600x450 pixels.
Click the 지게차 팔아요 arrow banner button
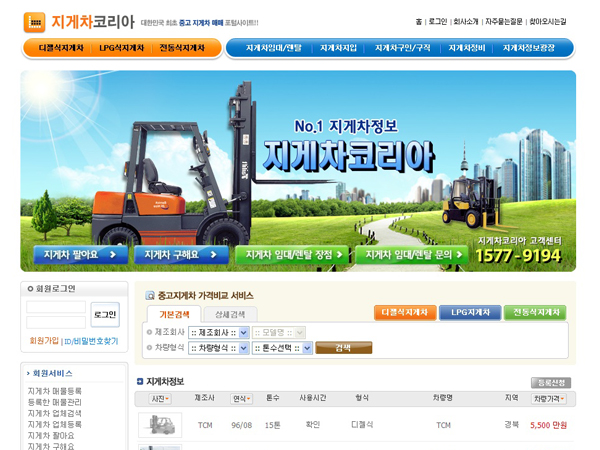(80, 255)
